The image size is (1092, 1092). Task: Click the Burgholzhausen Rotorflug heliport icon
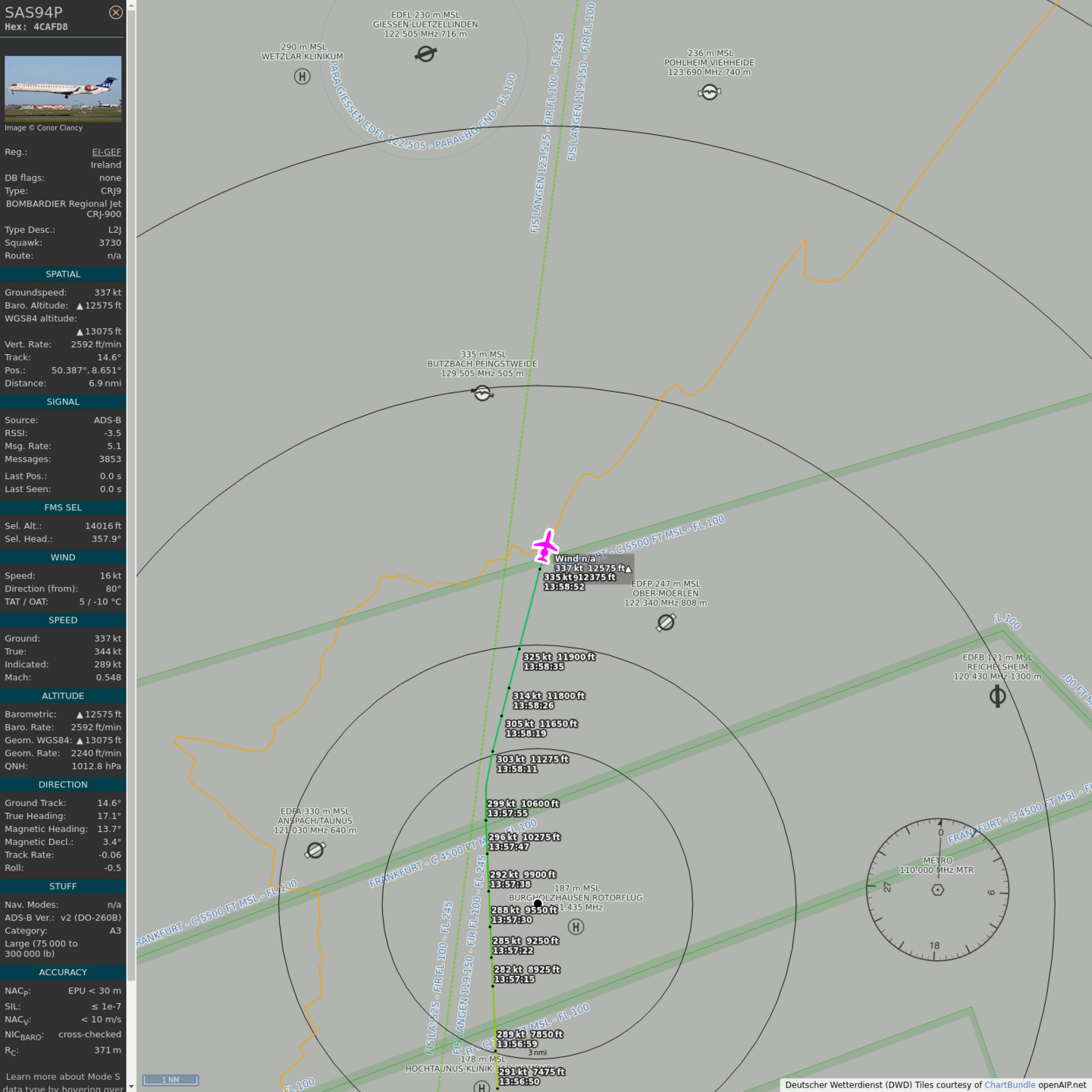[576, 927]
